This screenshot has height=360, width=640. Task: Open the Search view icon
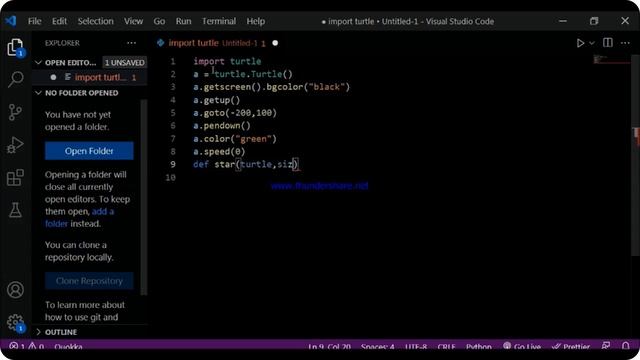tap(16, 79)
